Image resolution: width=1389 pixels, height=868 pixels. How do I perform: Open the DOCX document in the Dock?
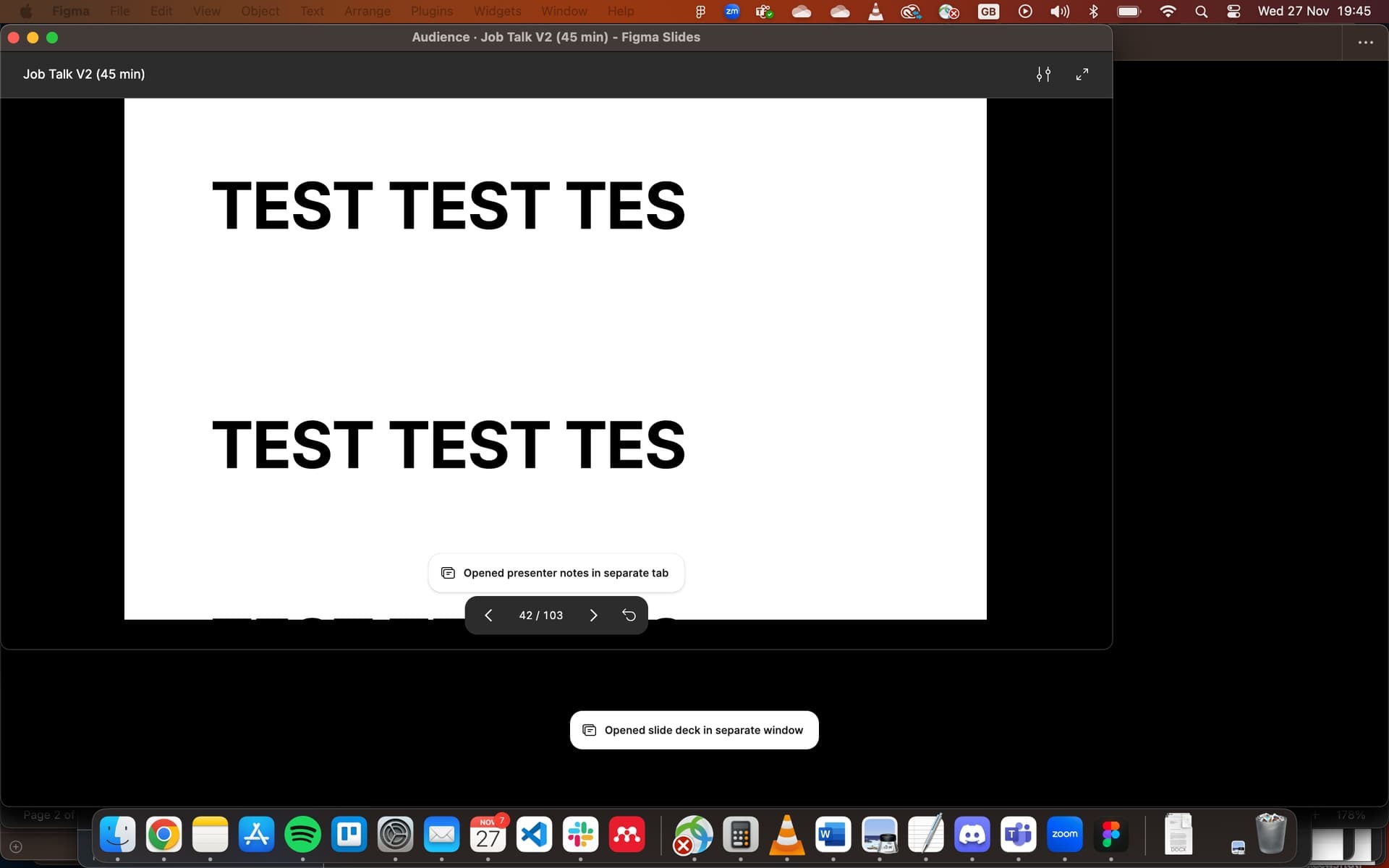(x=1178, y=835)
